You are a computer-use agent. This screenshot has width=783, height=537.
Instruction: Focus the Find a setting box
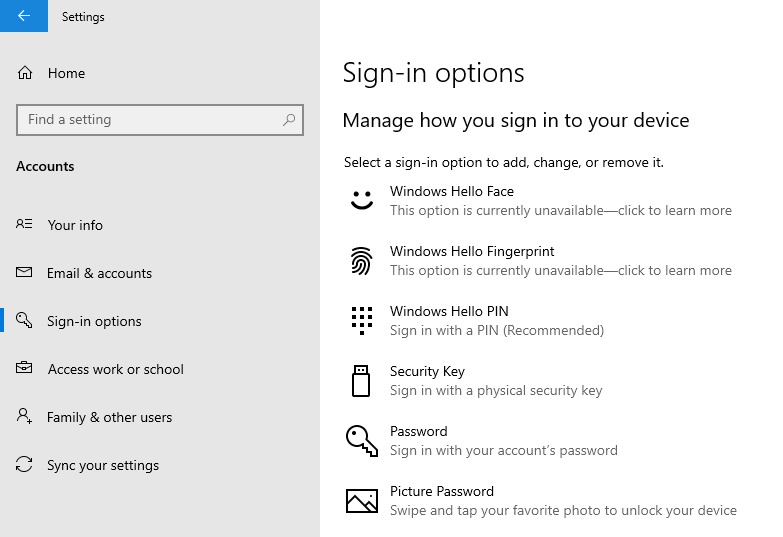[160, 120]
